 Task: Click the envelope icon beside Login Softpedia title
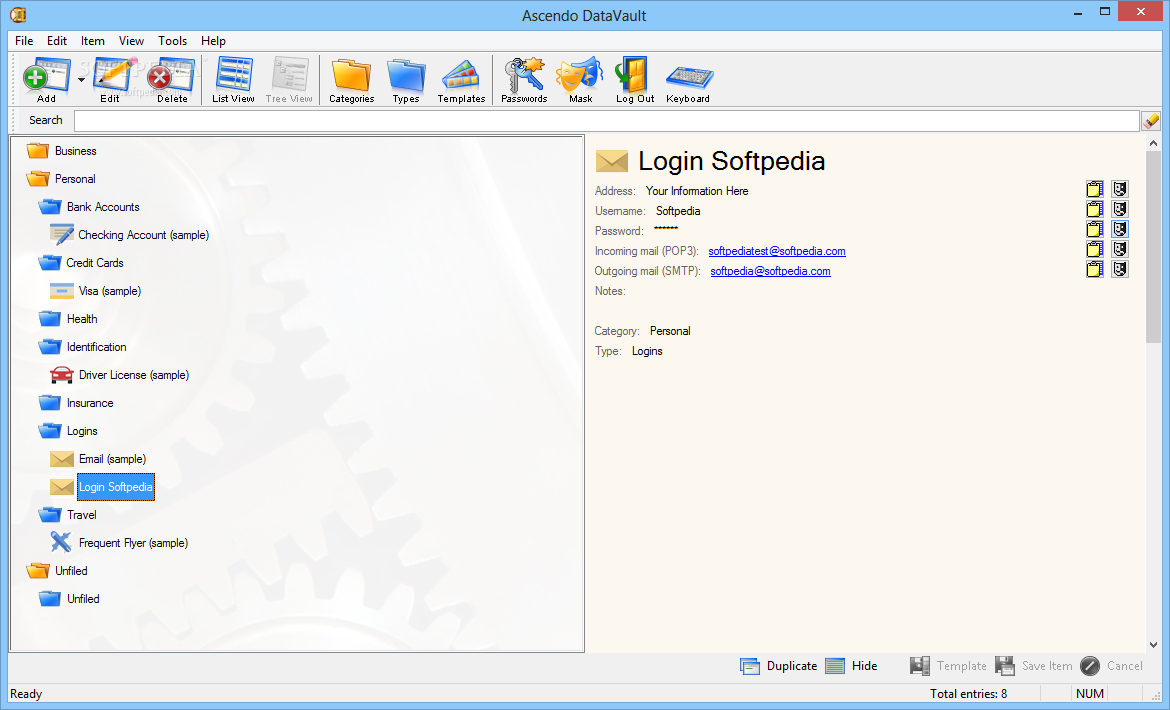[x=612, y=161]
